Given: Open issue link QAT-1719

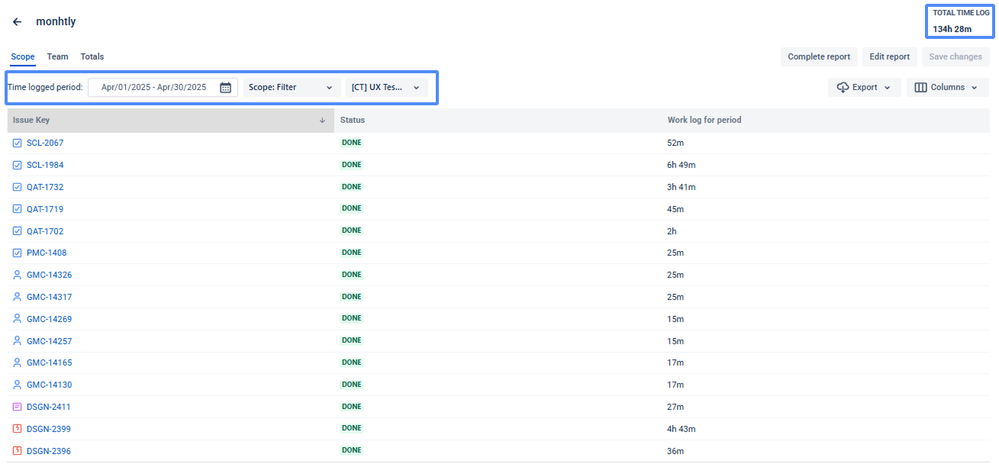Looking at the screenshot, I should pyautogui.click(x=45, y=209).
